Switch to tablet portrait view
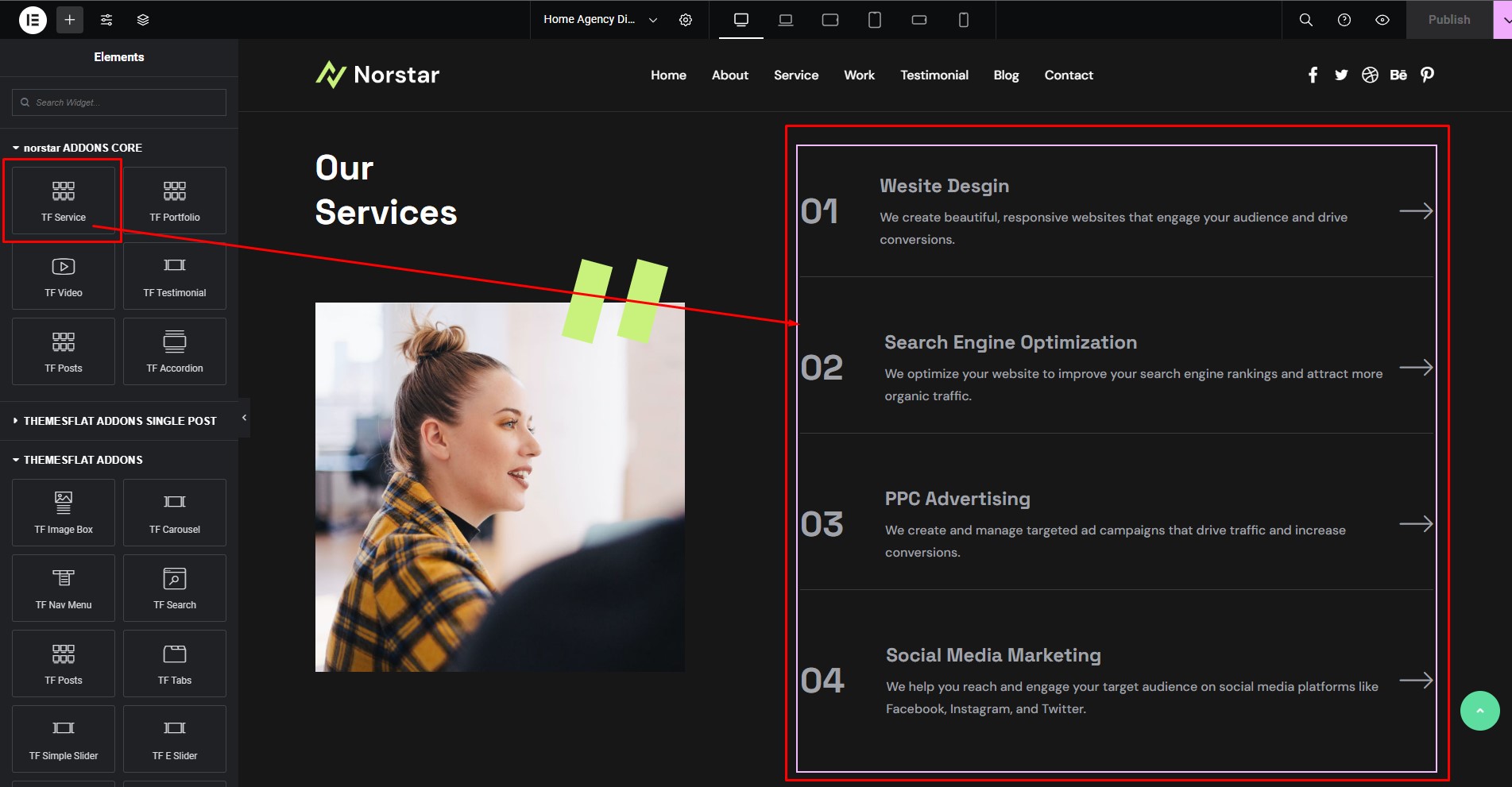Image resolution: width=1512 pixels, height=787 pixels. 875,20
